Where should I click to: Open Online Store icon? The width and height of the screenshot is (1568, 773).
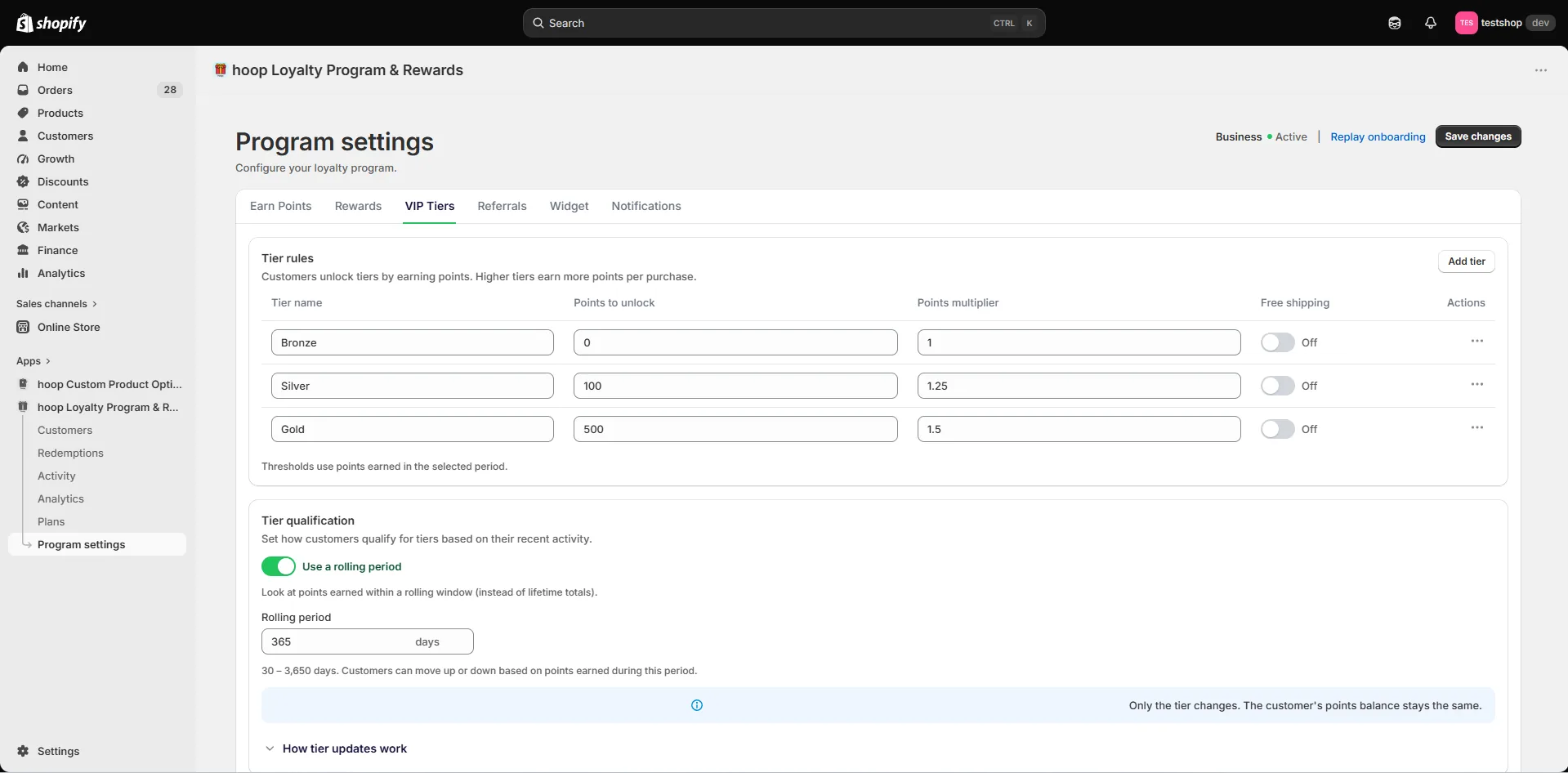(x=23, y=327)
